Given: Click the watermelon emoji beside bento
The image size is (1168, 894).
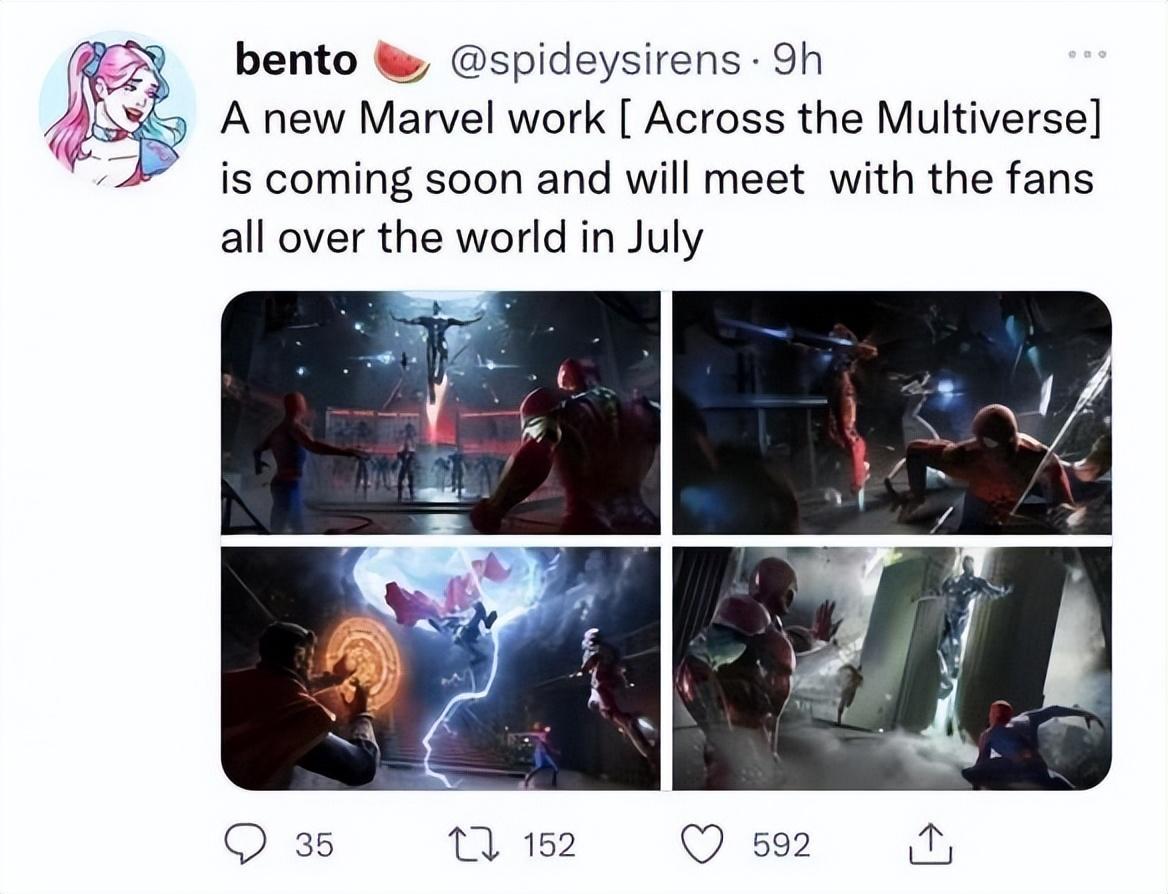Looking at the screenshot, I should click(400, 62).
